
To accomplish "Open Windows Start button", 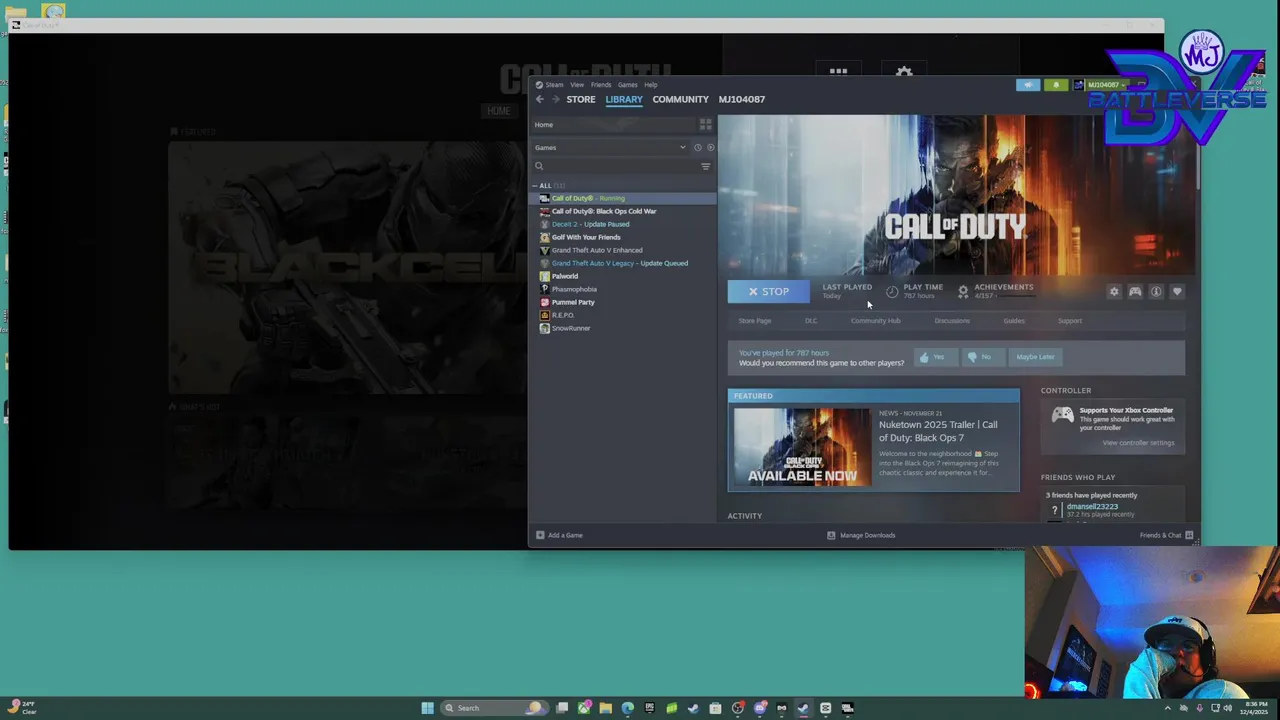I will [427, 708].
